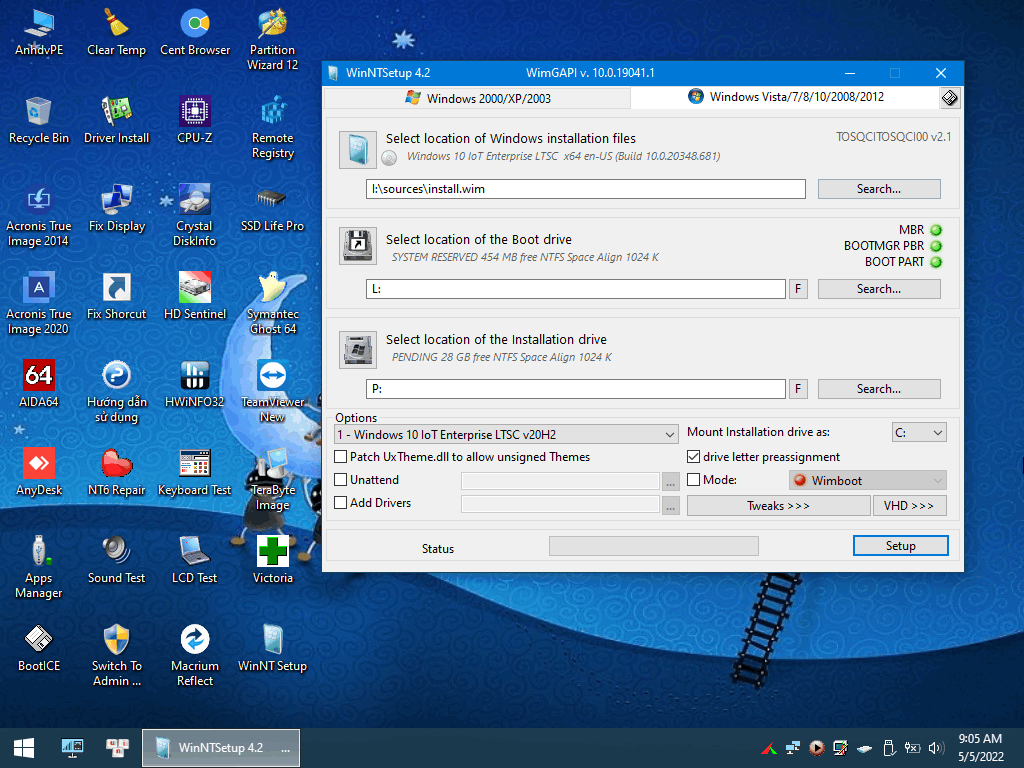Tick the Unattend checkbox
This screenshot has width=1024, height=768.
pyautogui.click(x=340, y=480)
